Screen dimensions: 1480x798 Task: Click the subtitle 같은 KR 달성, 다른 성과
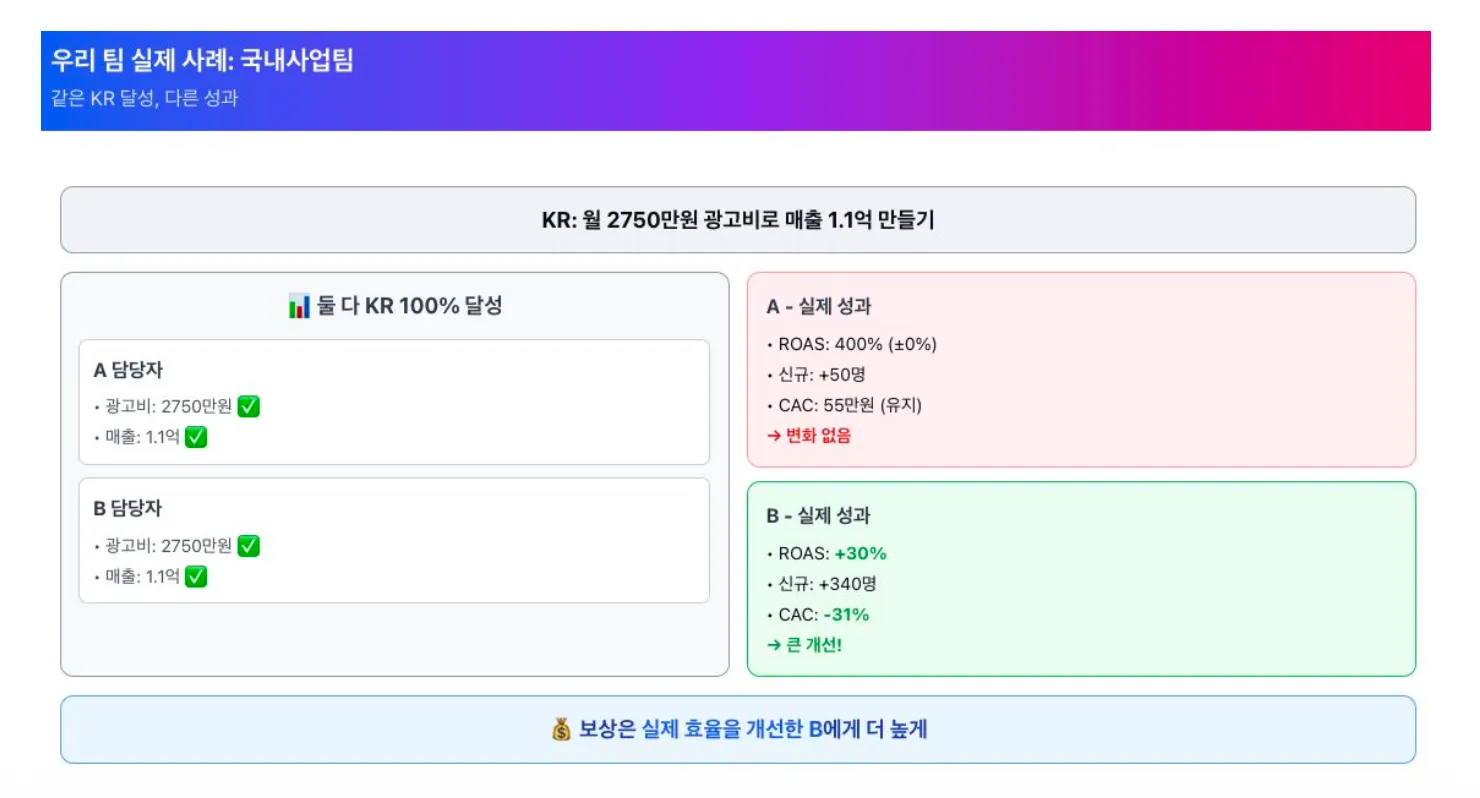click(x=144, y=99)
